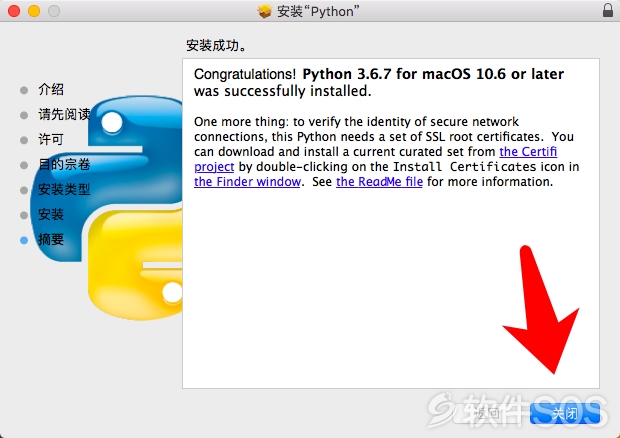Image resolution: width=620 pixels, height=438 pixels.
Task: Click the installer package icon in title
Action: point(265,11)
